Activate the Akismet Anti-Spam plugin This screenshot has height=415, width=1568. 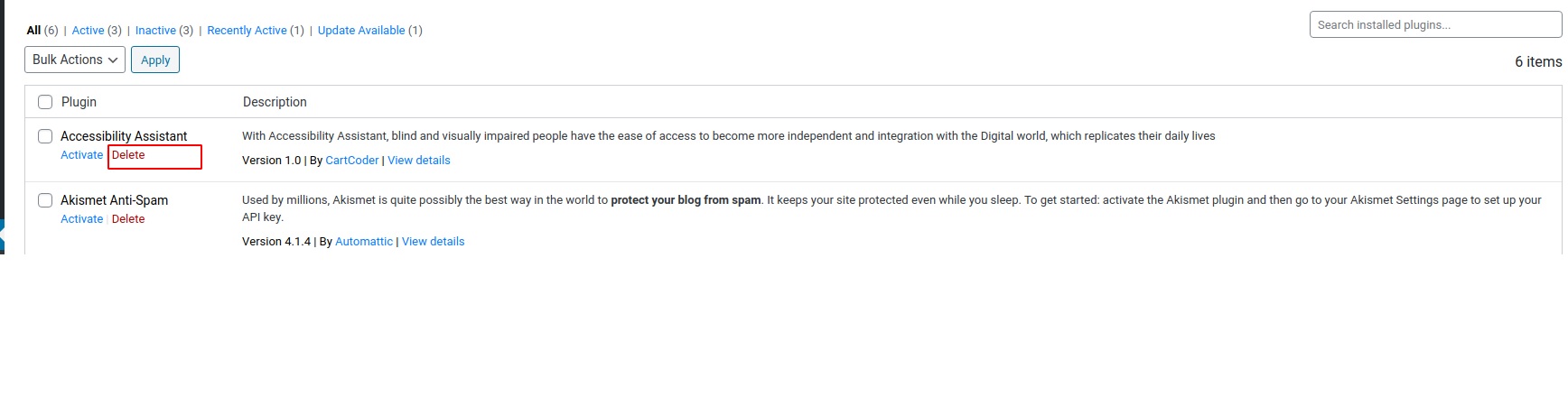click(81, 219)
